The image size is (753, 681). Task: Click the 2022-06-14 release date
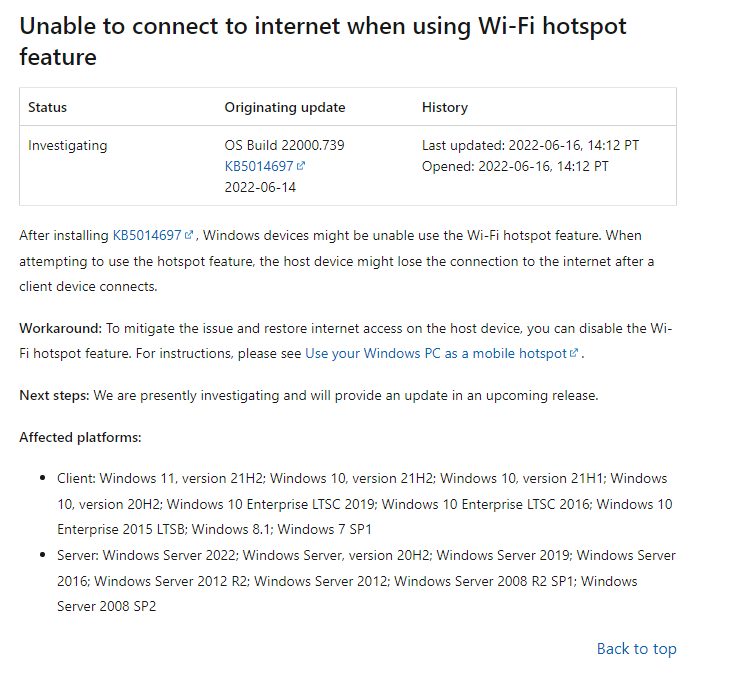[x=260, y=187]
